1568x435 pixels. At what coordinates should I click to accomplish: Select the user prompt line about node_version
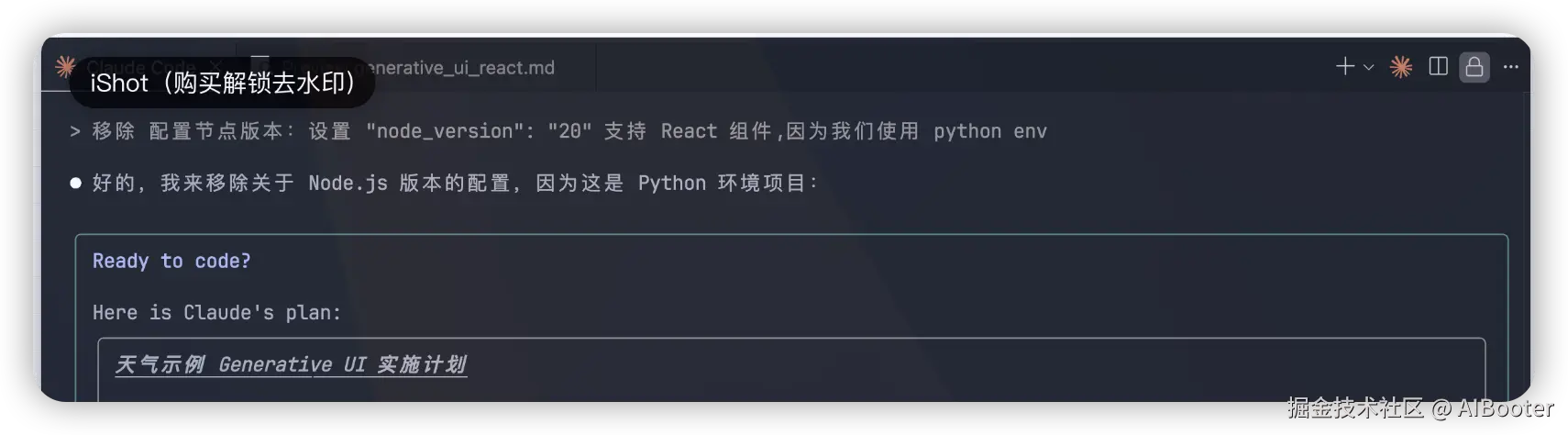point(569,131)
